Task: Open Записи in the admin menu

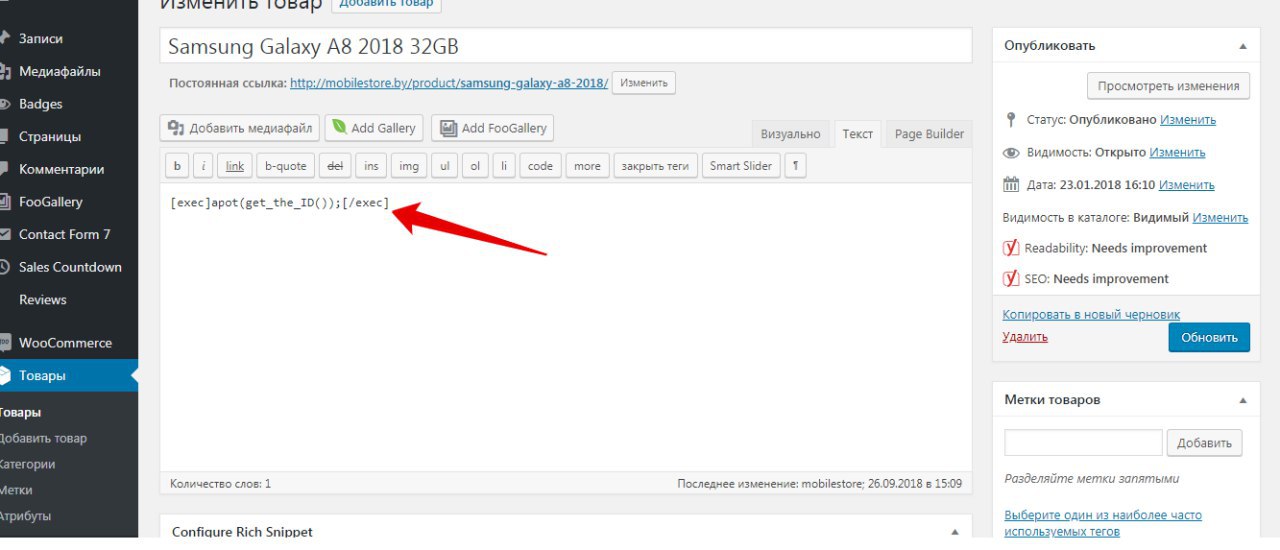Action: pyautogui.click(x=41, y=39)
